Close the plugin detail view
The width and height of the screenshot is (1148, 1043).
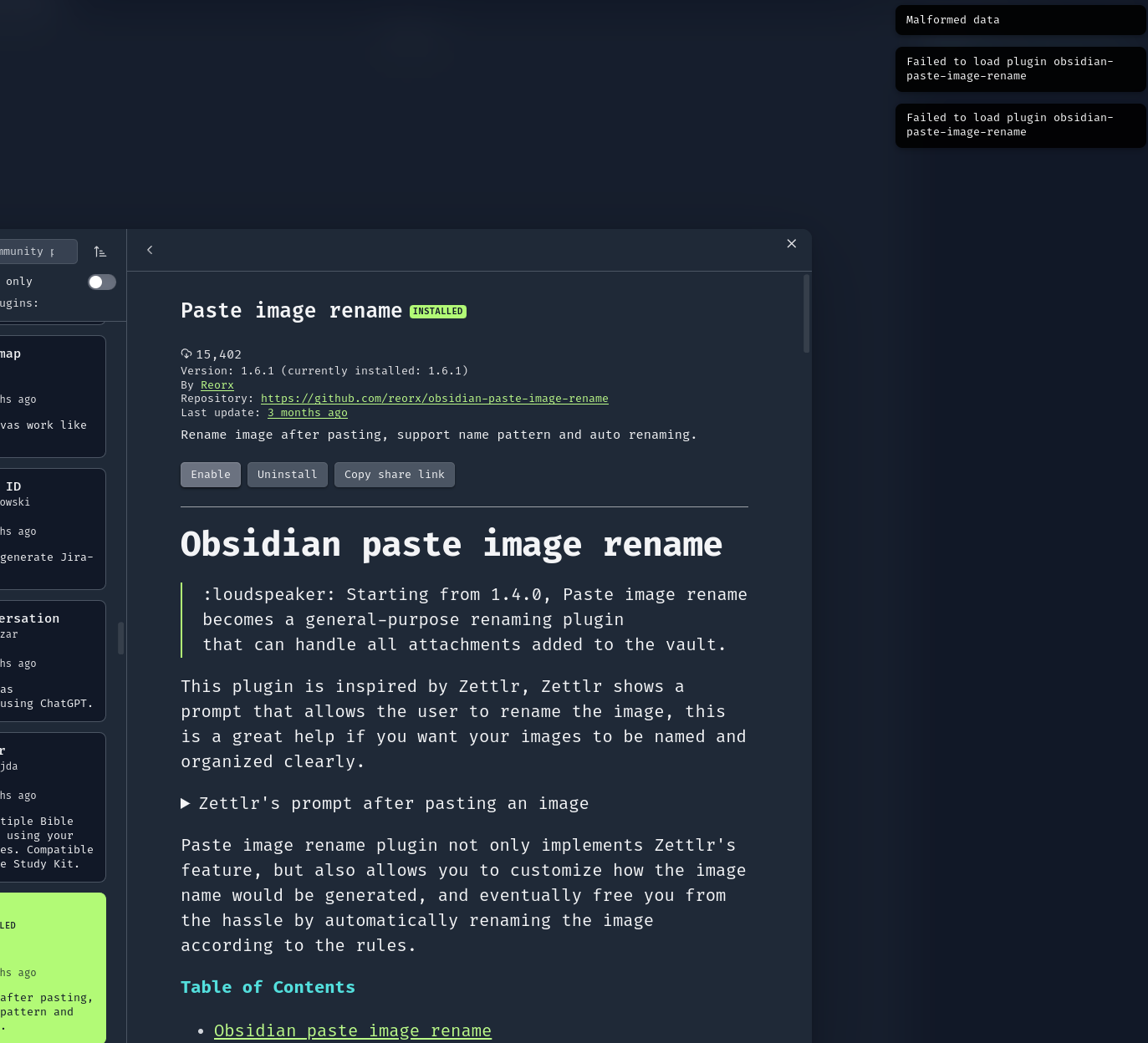click(x=791, y=243)
